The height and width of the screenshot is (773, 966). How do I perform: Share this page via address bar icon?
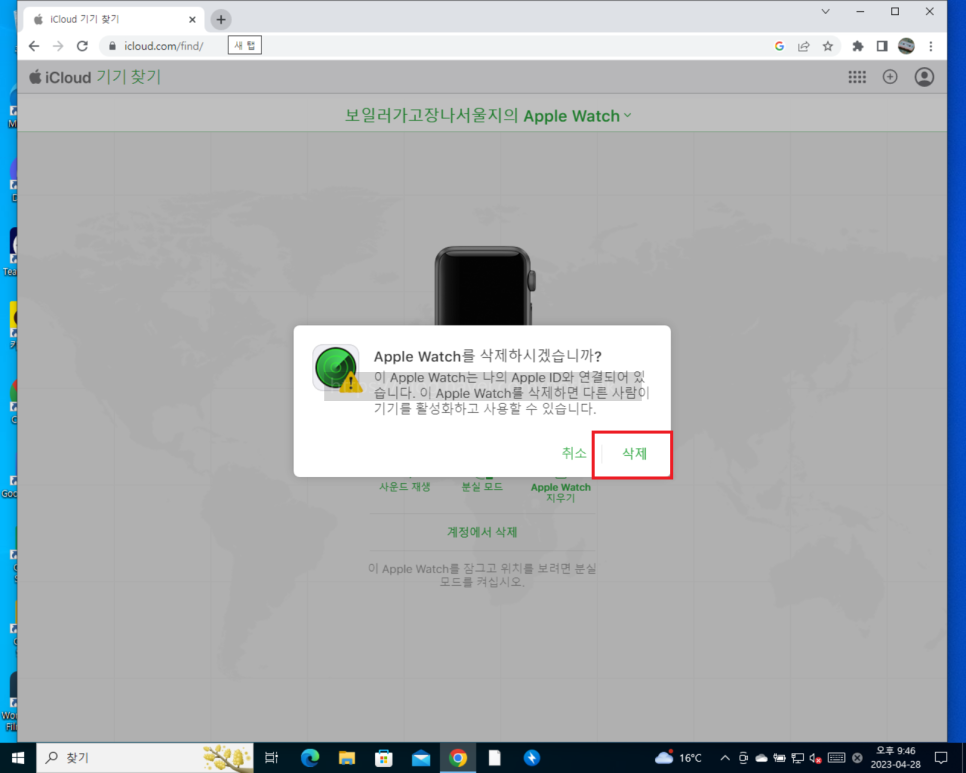click(803, 46)
